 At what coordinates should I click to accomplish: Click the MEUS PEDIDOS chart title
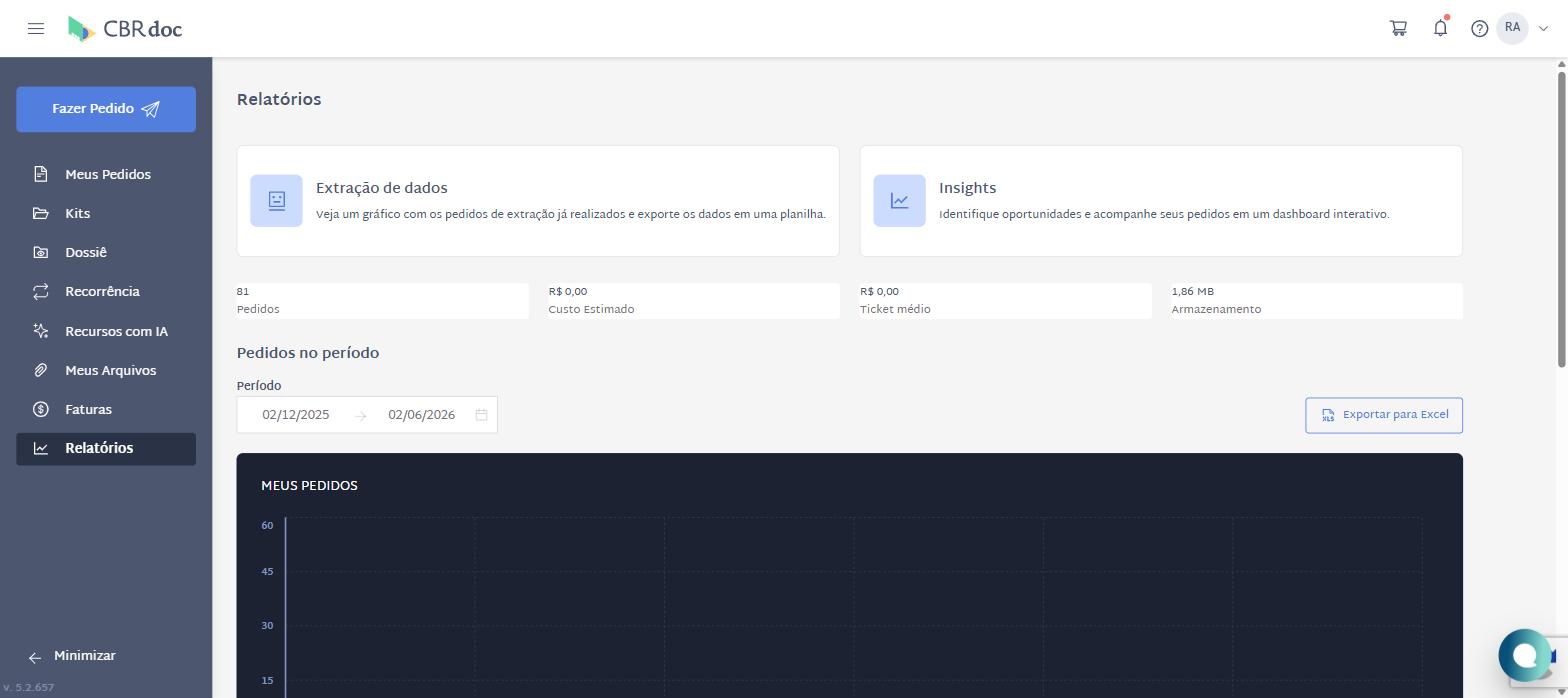click(x=309, y=486)
